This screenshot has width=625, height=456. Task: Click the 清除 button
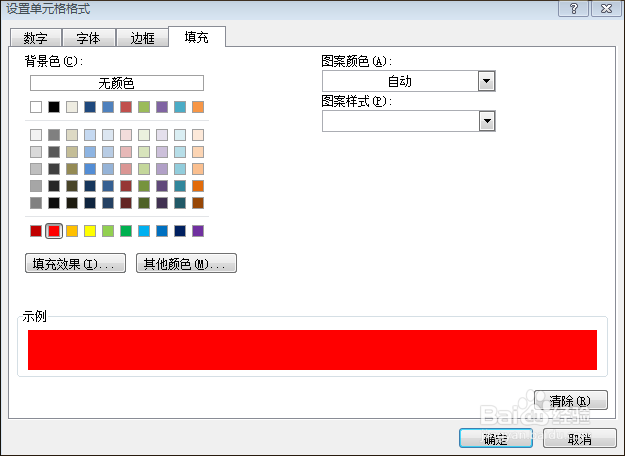point(570,400)
